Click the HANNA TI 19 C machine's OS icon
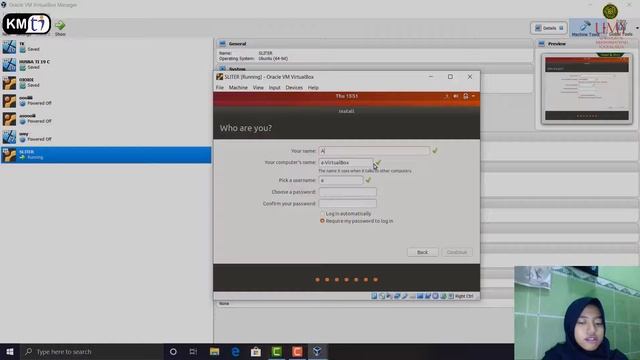 (9, 64)
